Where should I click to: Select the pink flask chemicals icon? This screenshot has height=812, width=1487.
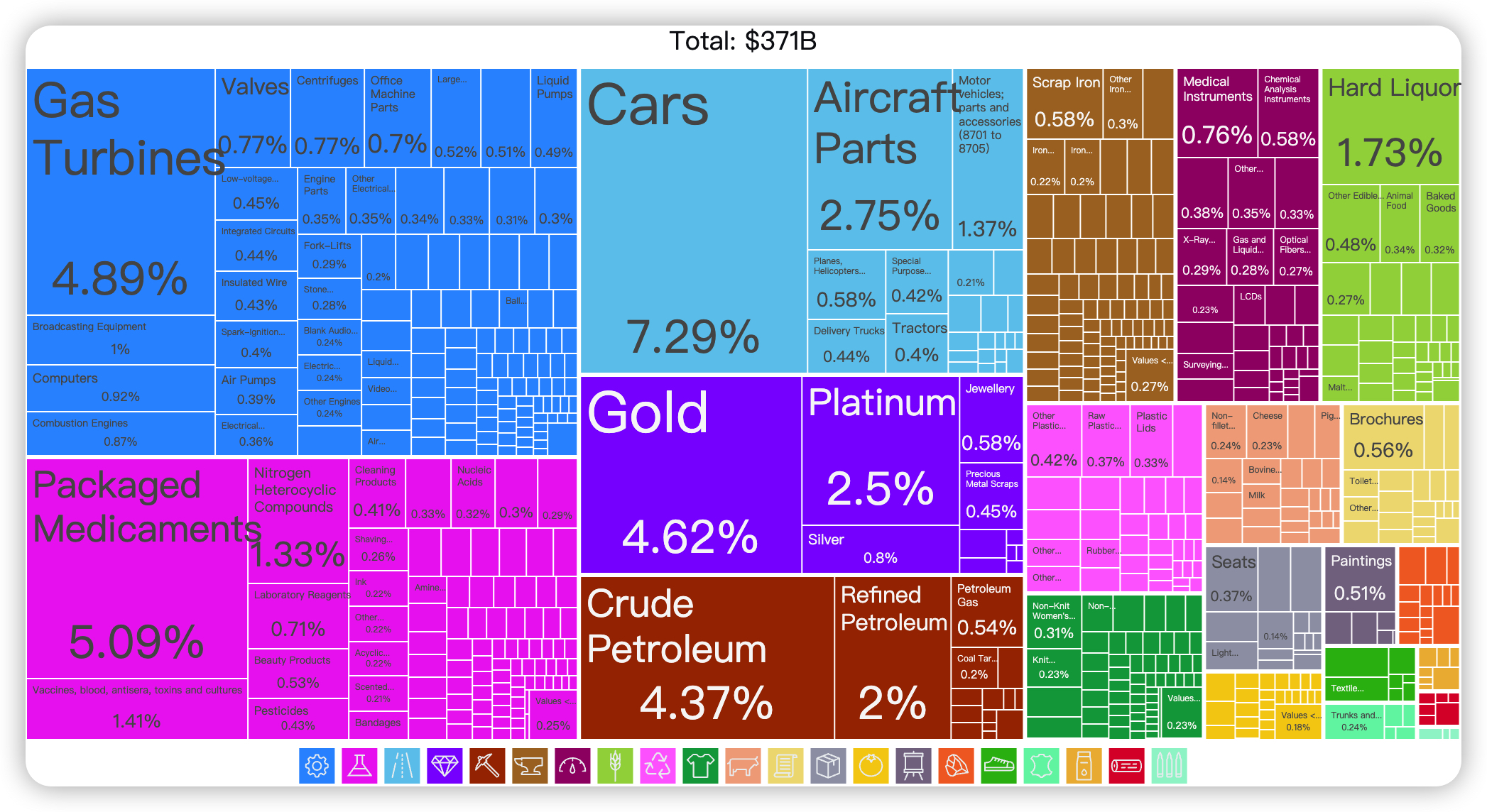pyautogui.click(x=359, y=766)
